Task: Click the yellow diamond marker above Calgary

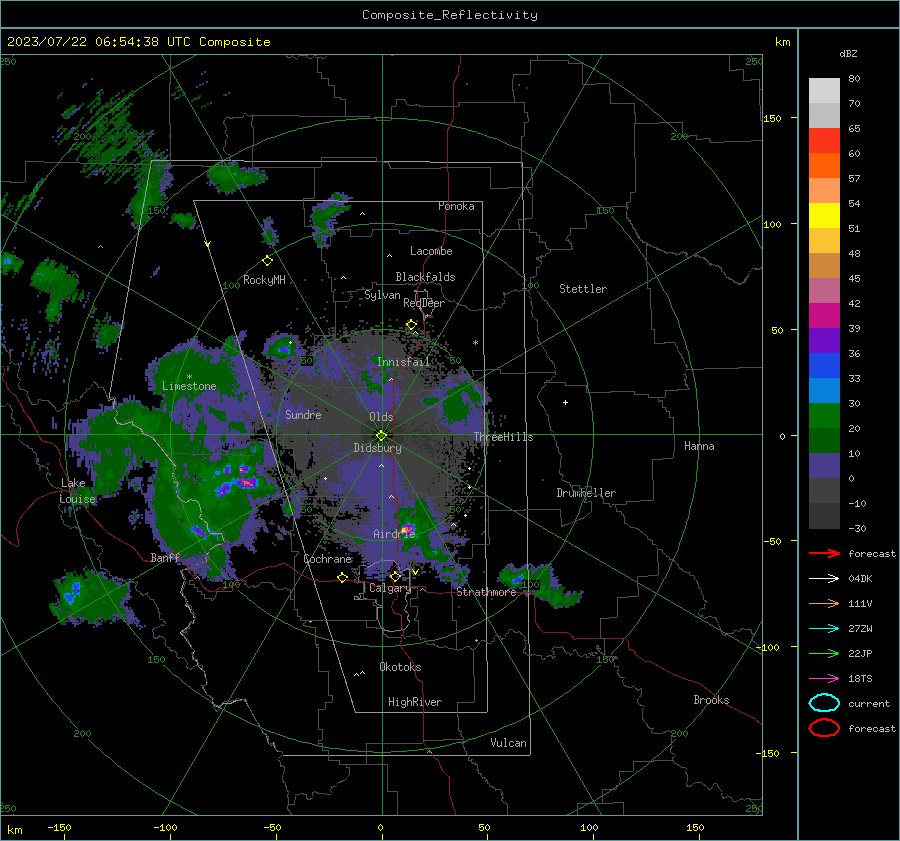Action: pos(395,576)
